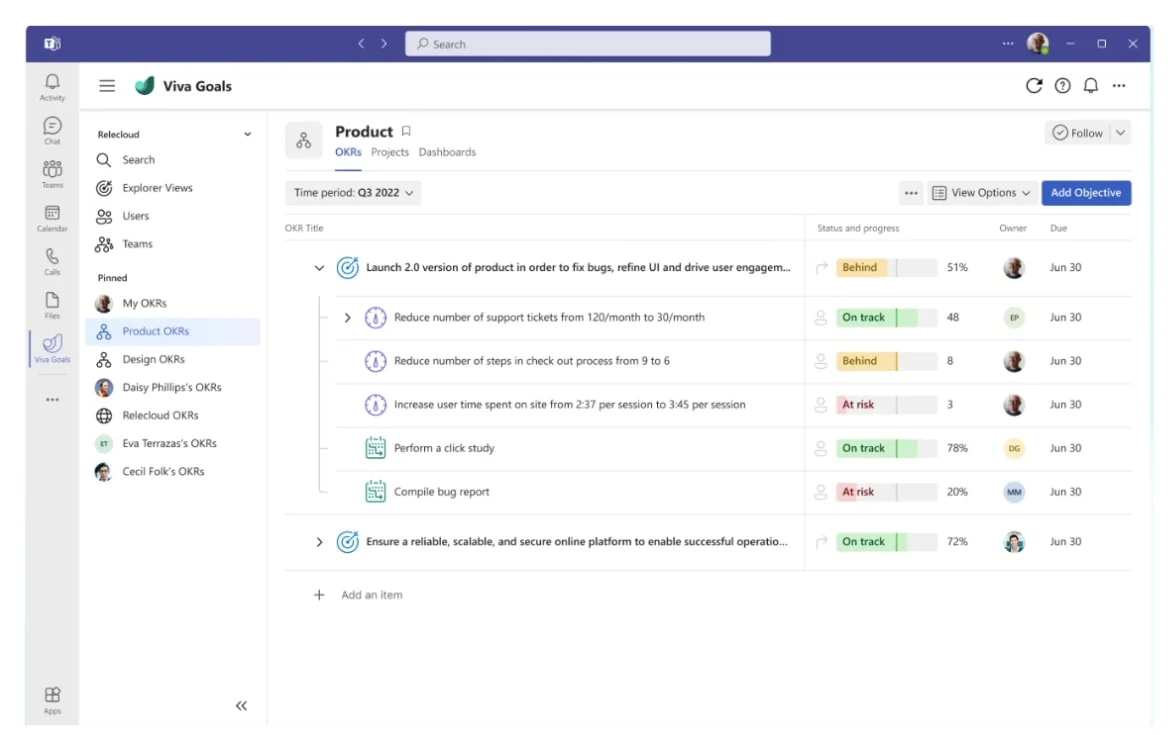Image resolution: width=1171 pixels, height=735 pixels.
Task: Click the Teams search box
Action: pyautogui.click(x=588, y=44)
